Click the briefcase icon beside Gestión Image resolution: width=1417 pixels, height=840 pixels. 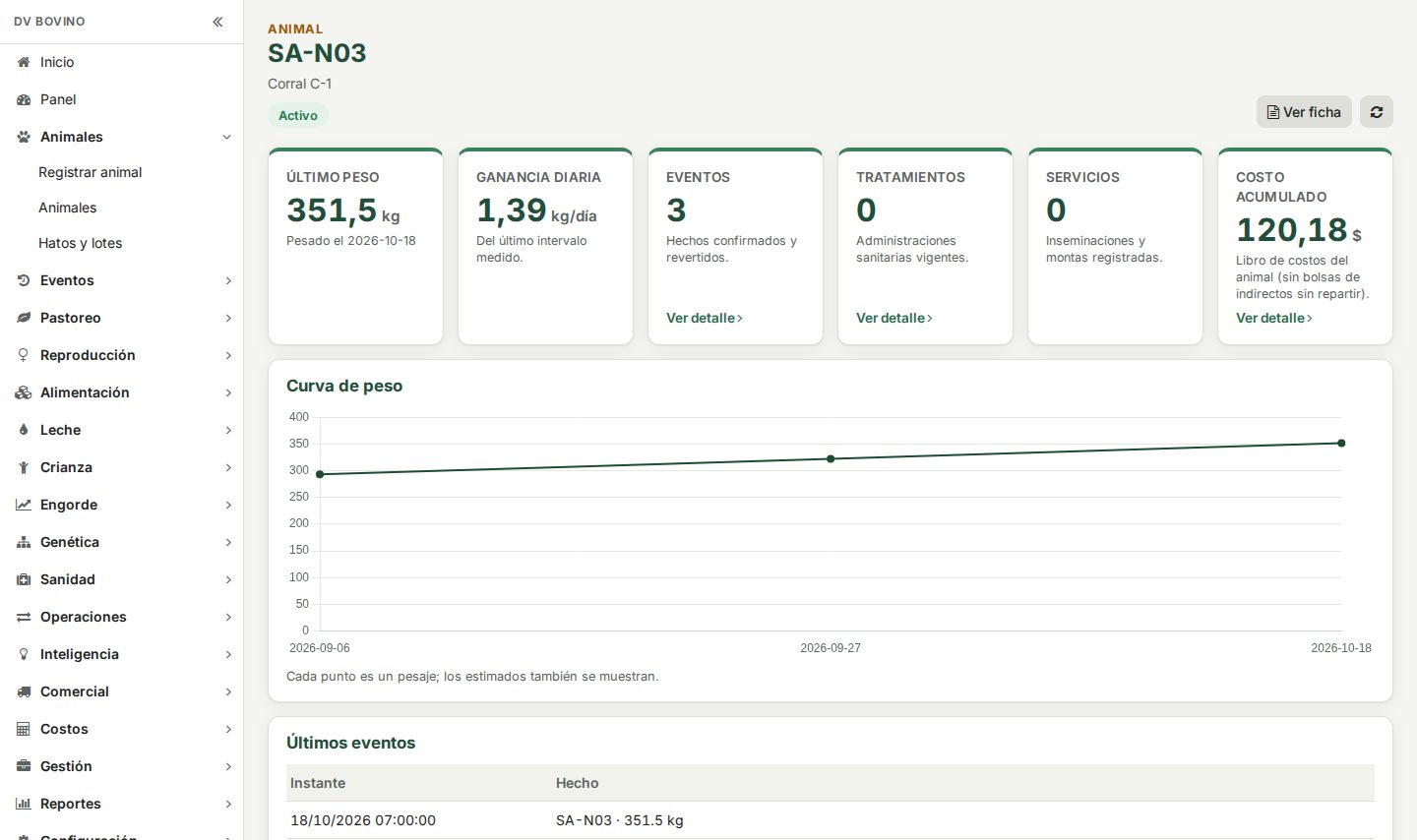coord(24,766)
